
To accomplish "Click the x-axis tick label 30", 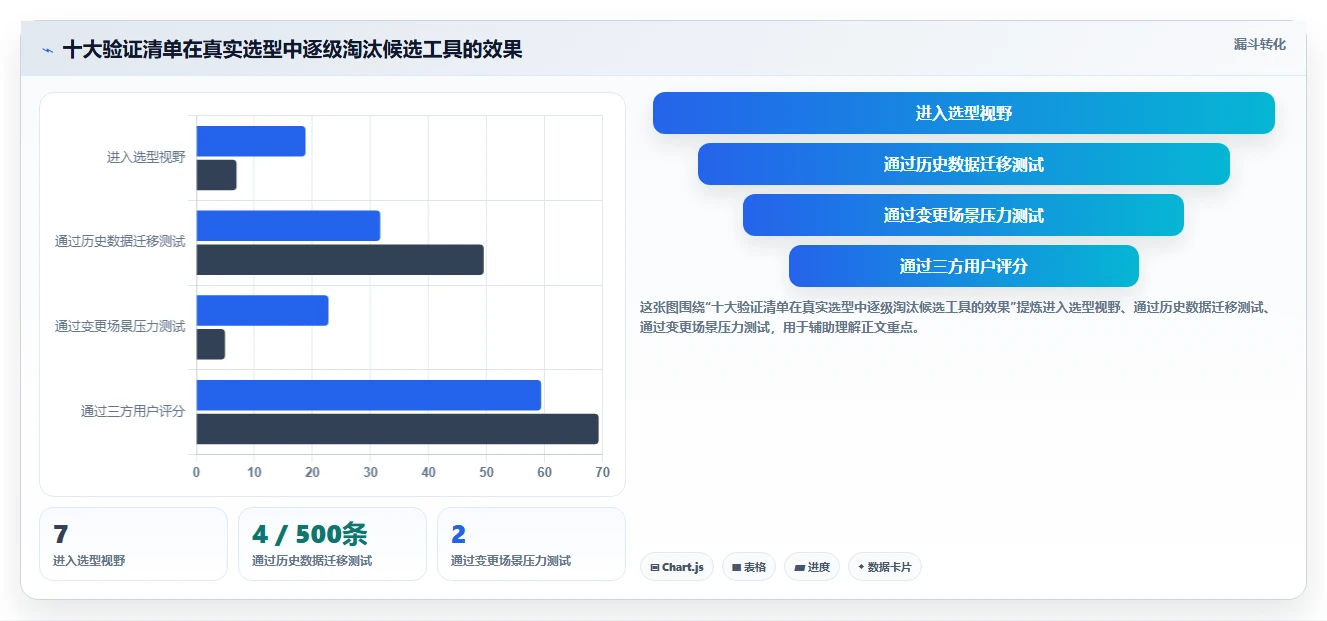I will tap(370, 472).
